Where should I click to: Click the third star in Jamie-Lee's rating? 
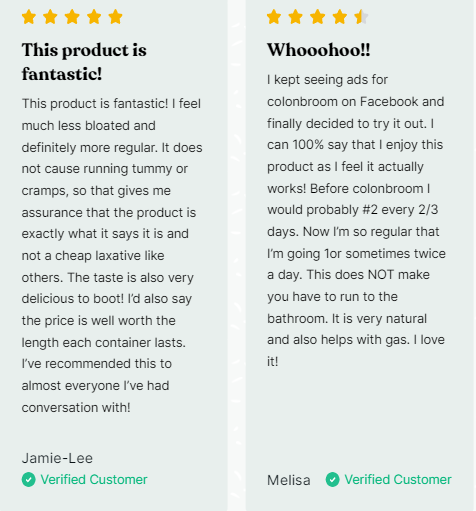(72, 17)
